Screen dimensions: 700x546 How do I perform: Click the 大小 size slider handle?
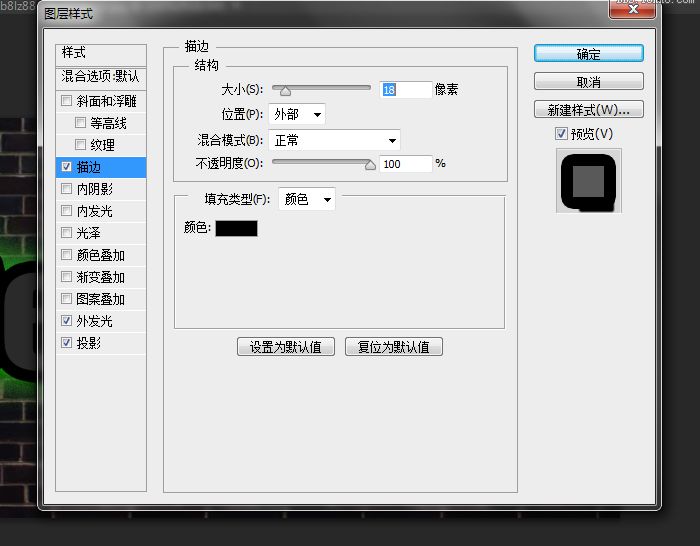pyautogui.click(x=285, y=92)
